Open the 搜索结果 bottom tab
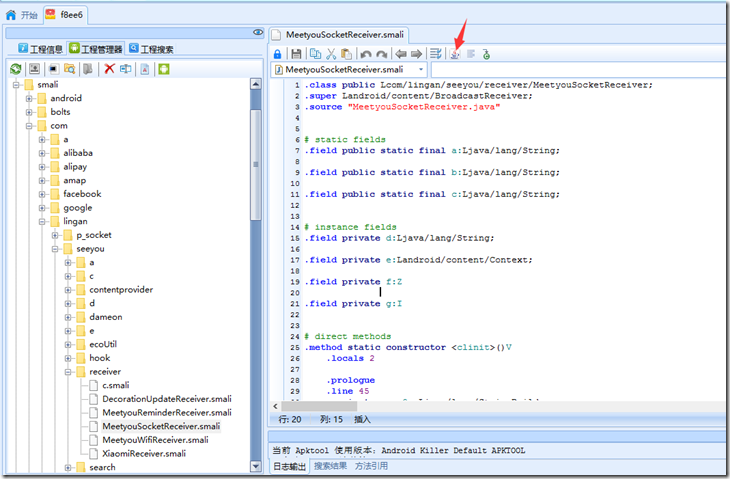This screenshot has width=730, height=479. point(330,466)
